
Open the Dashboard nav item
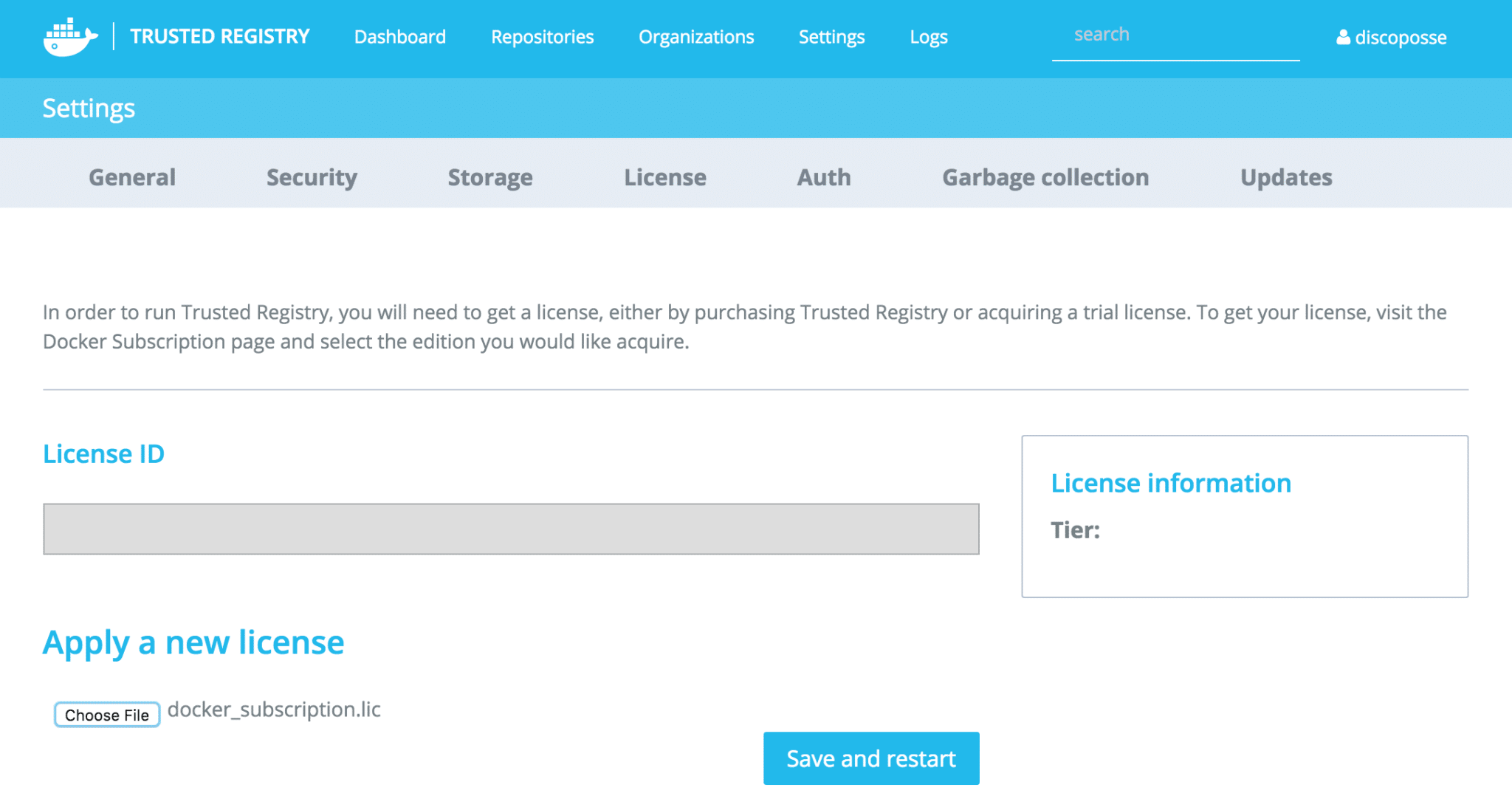(x=399, y=37)
